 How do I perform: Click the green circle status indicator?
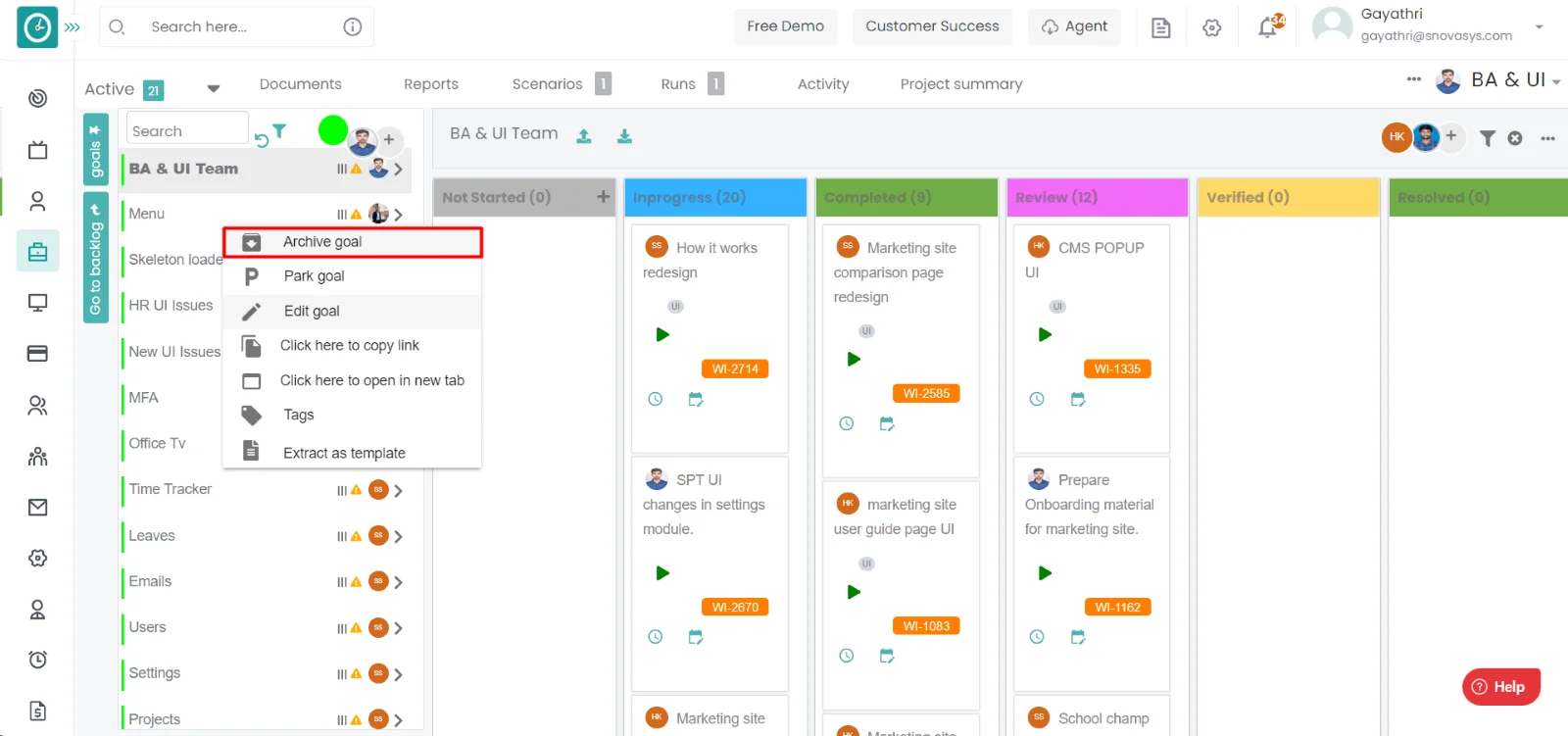click(x=333, y=130)
